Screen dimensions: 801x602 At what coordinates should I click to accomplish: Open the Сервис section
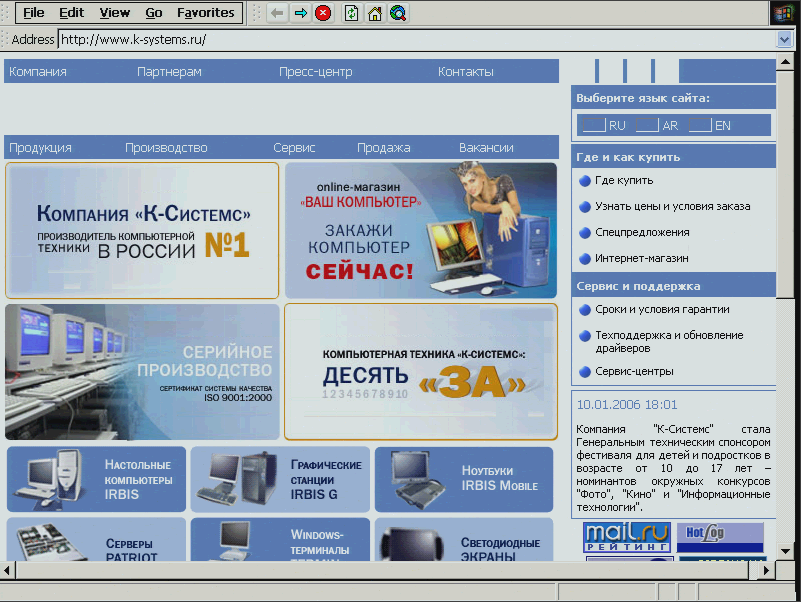pyautogui.click(x=294, y=148)
